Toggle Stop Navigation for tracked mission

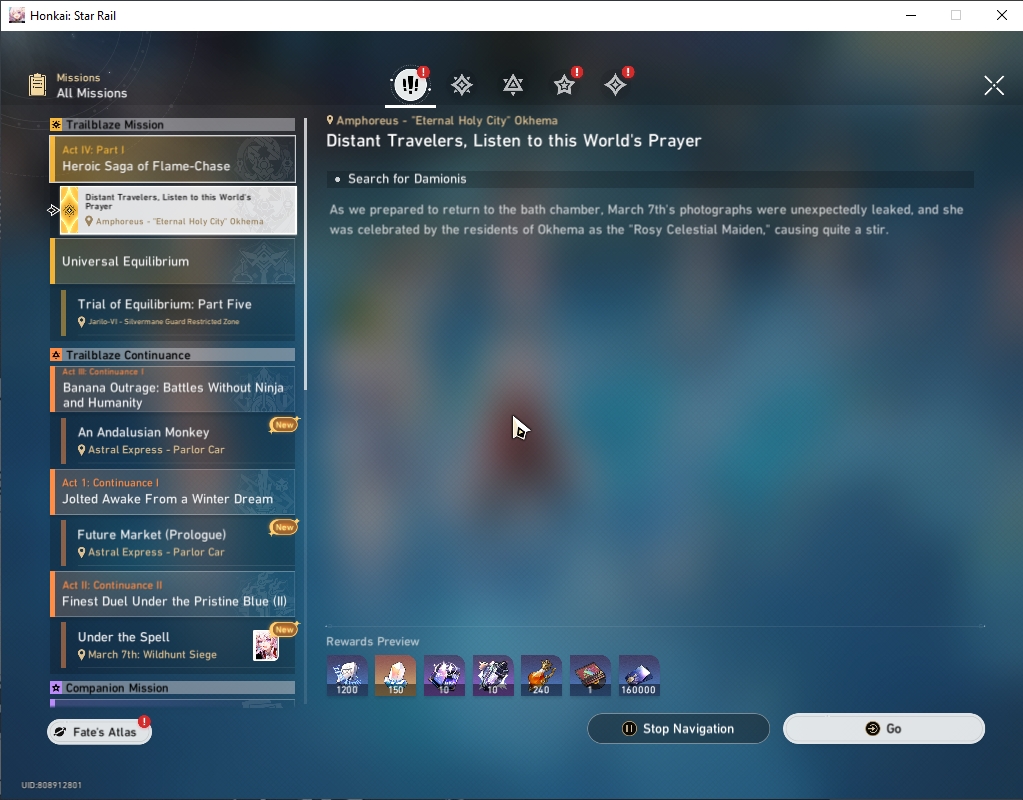click(679, 728)
